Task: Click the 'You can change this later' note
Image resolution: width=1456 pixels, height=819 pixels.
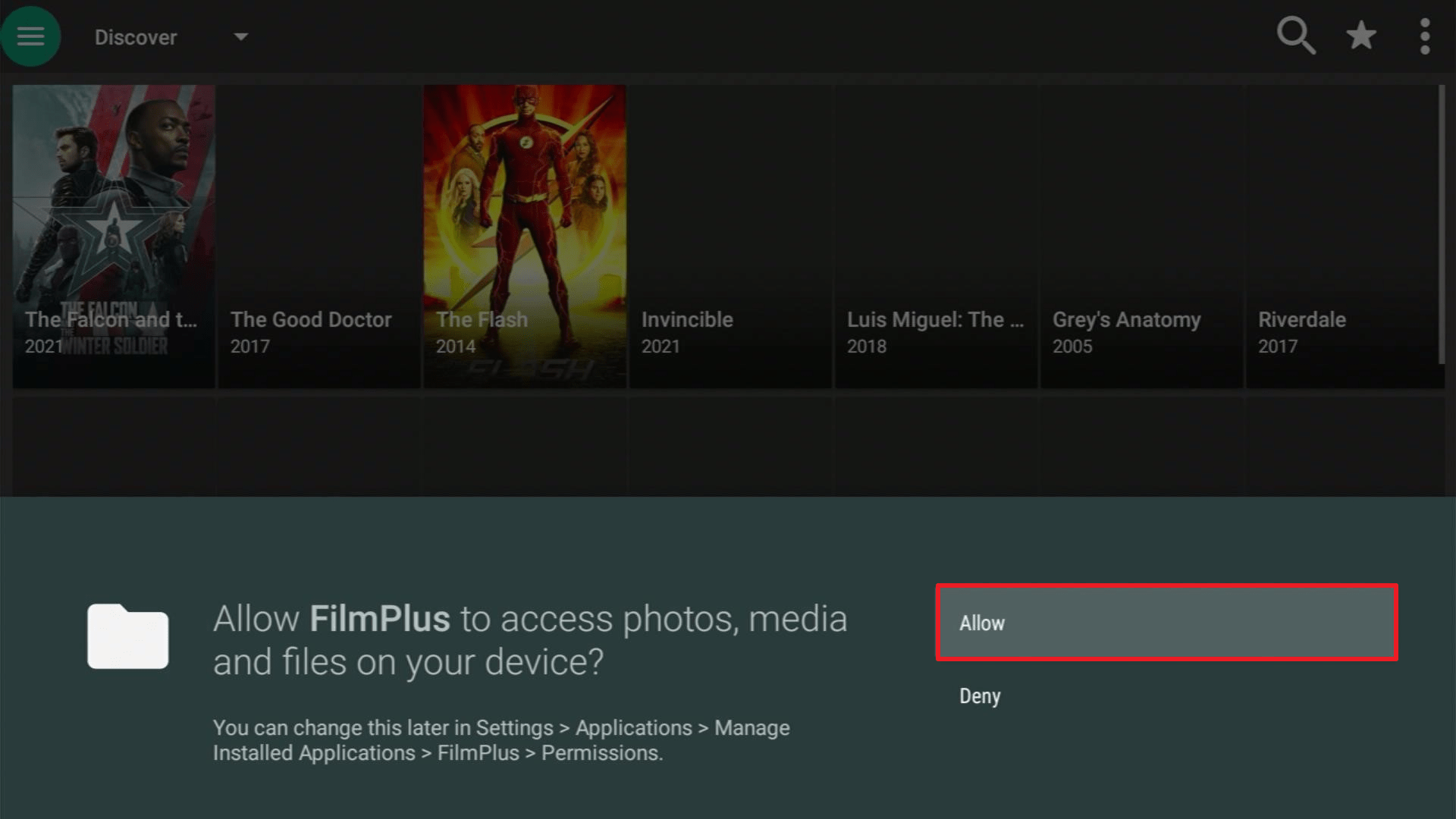Action: pyautogui.click(x=501, y=740)
